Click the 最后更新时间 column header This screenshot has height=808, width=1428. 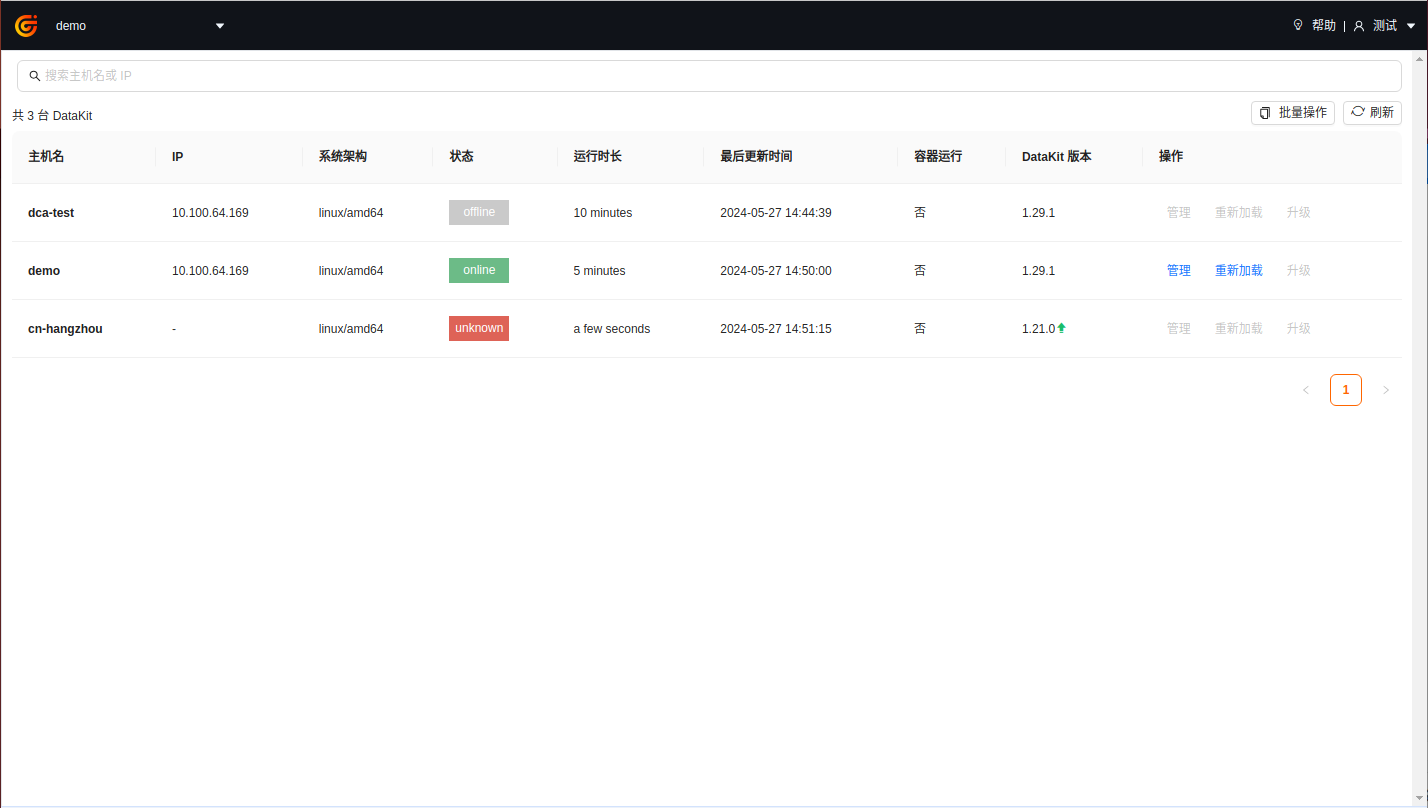click(756, 157)
